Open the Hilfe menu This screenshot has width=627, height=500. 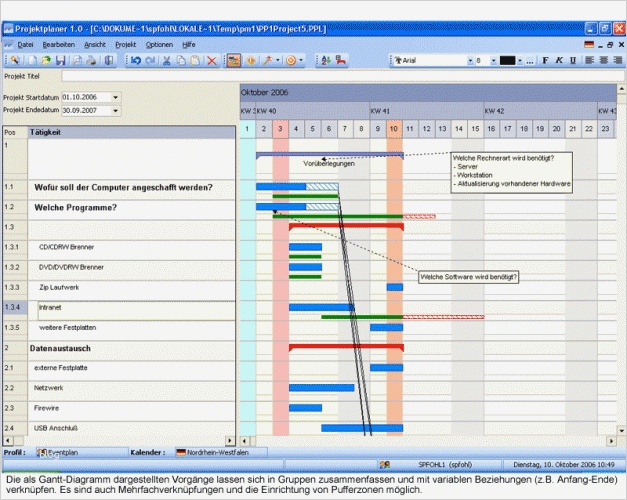(189, 45)
